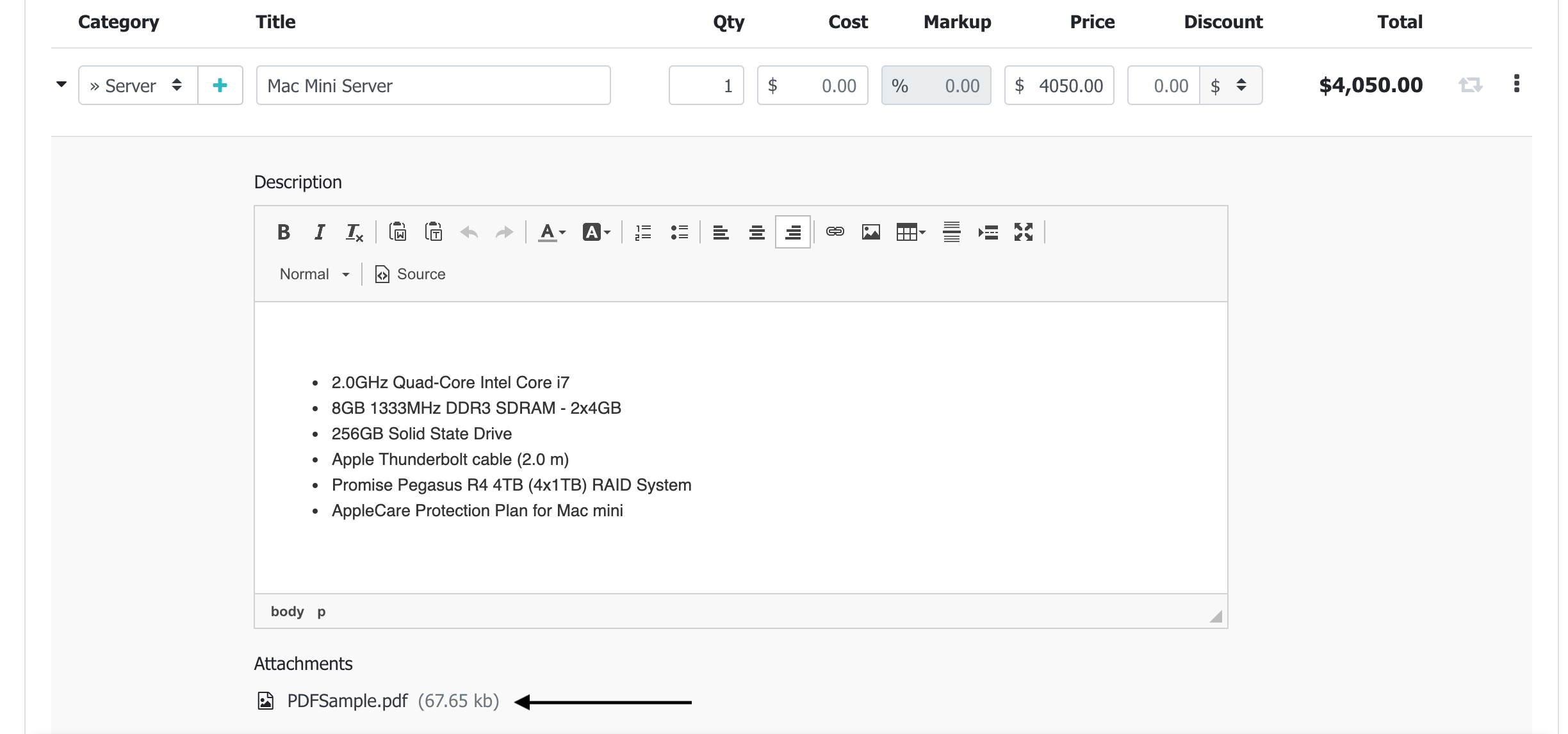This screenshot has width=1568, height=734.
Task: Select p element in editor path
Action: (322, 612)
